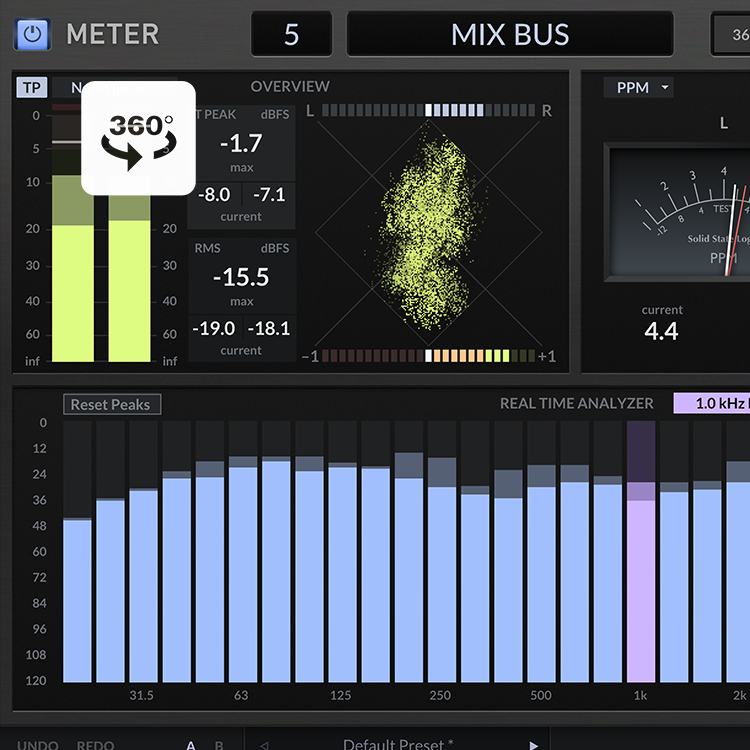
Task: Go to next preset with right arrow
Action: pyautogui.click(x=533, y=745)
